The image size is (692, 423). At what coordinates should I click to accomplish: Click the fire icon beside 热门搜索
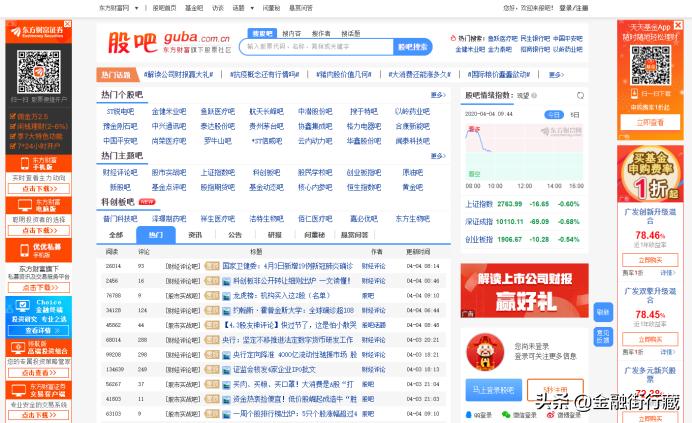[x=453, y=38]
